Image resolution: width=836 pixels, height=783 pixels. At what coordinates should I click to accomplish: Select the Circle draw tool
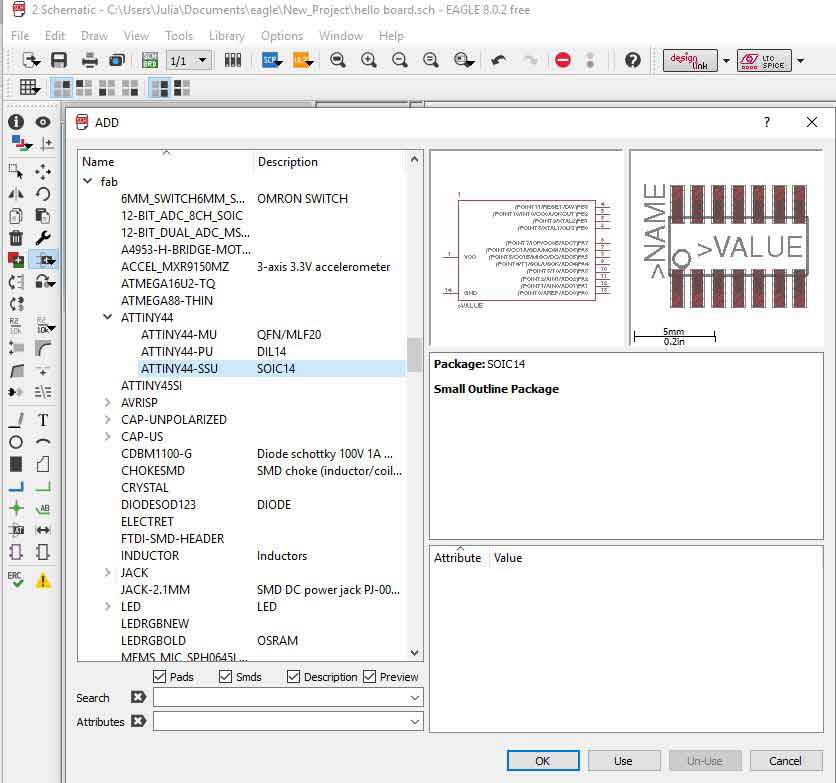16,442
